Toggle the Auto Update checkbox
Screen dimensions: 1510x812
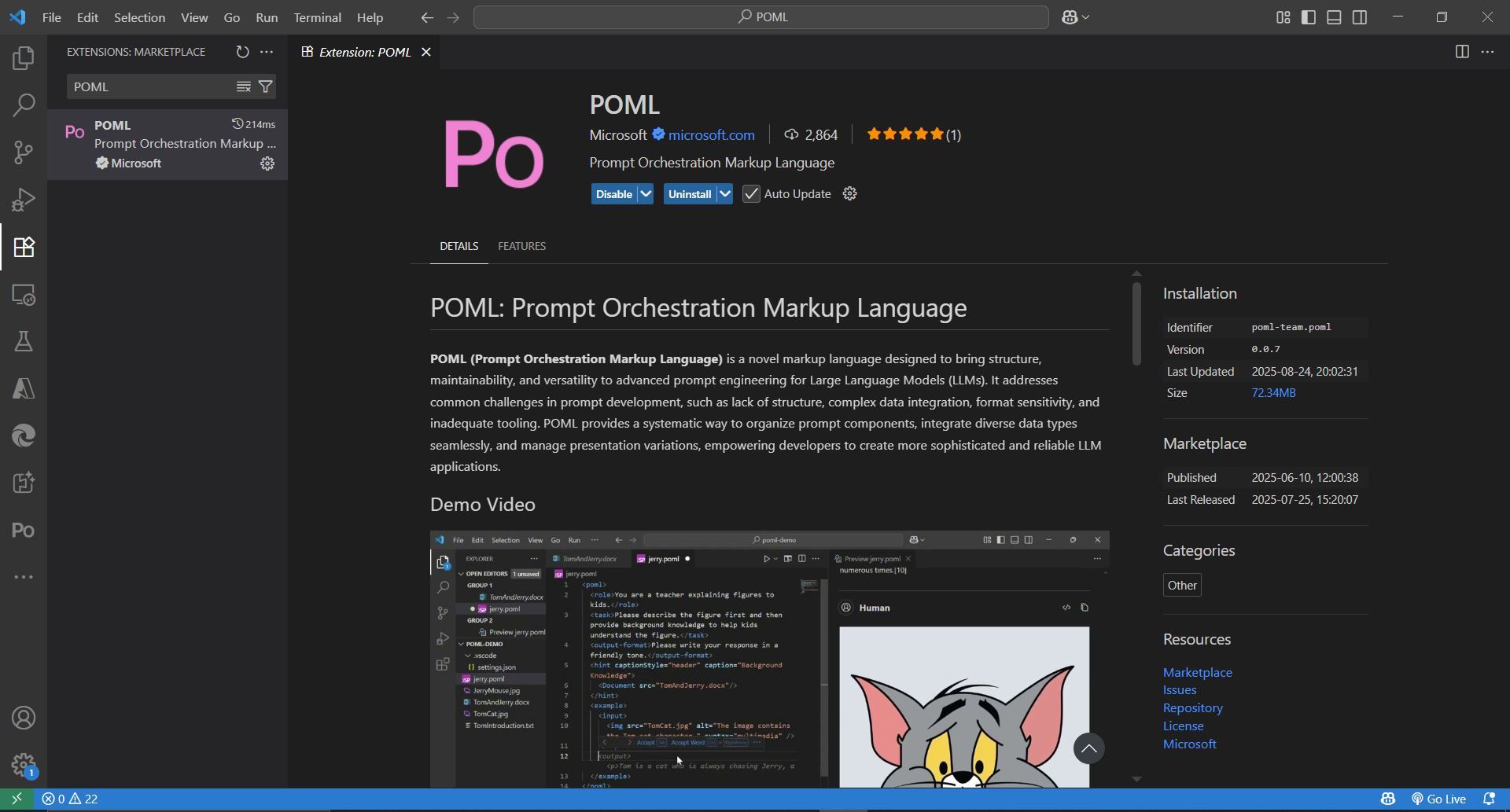pyautogui.click(x=751, y=194)
